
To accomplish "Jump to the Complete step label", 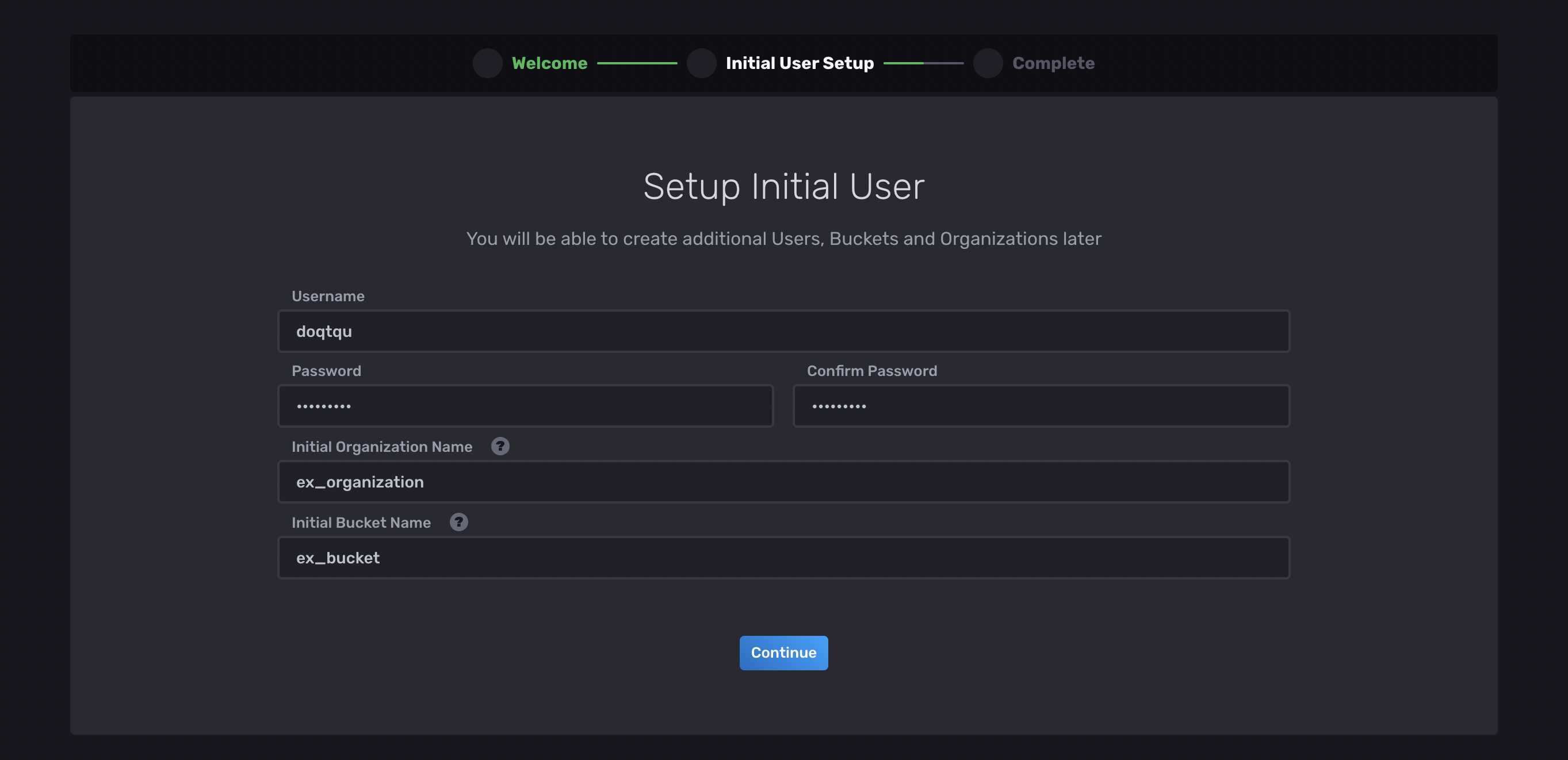I will point(1053,63).
